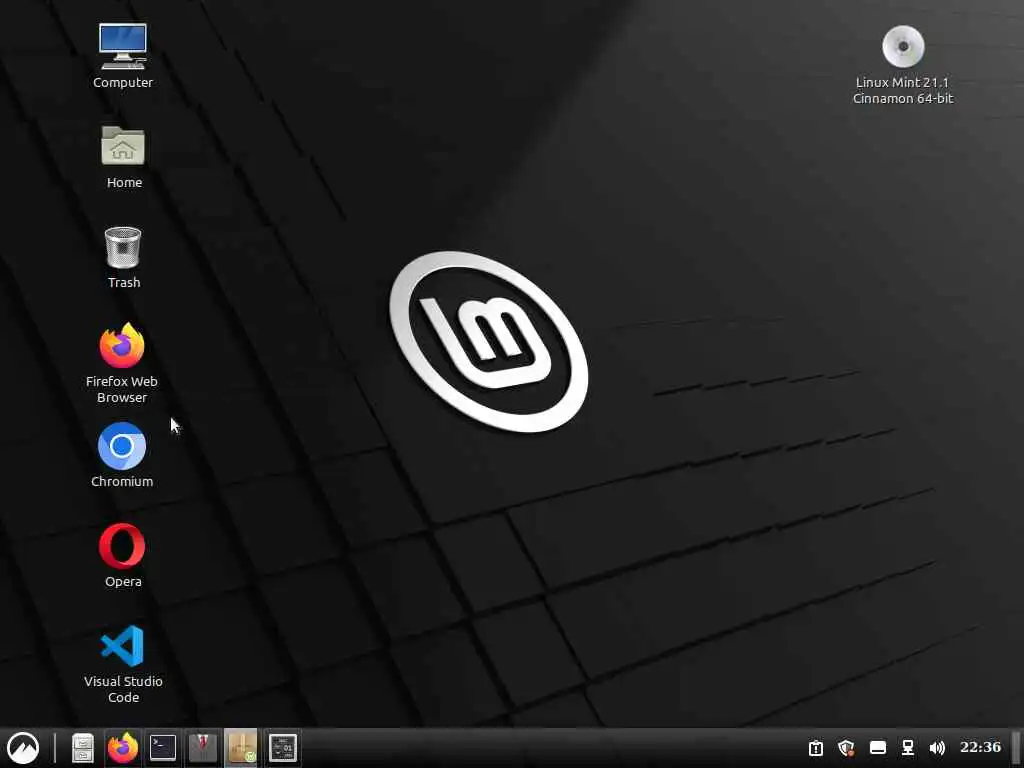Open the Terminal launcher in panel
The width and height of the screenshot is (1024, 768).
163,748
